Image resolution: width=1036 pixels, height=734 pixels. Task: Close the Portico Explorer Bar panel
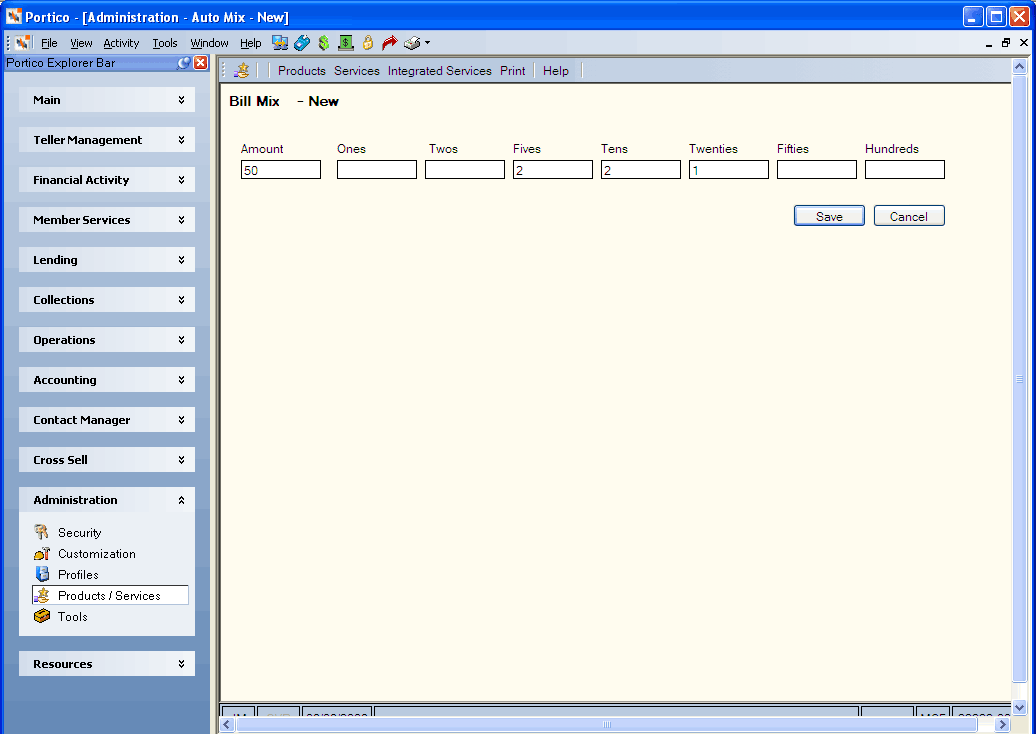click(x=200, y=63)
